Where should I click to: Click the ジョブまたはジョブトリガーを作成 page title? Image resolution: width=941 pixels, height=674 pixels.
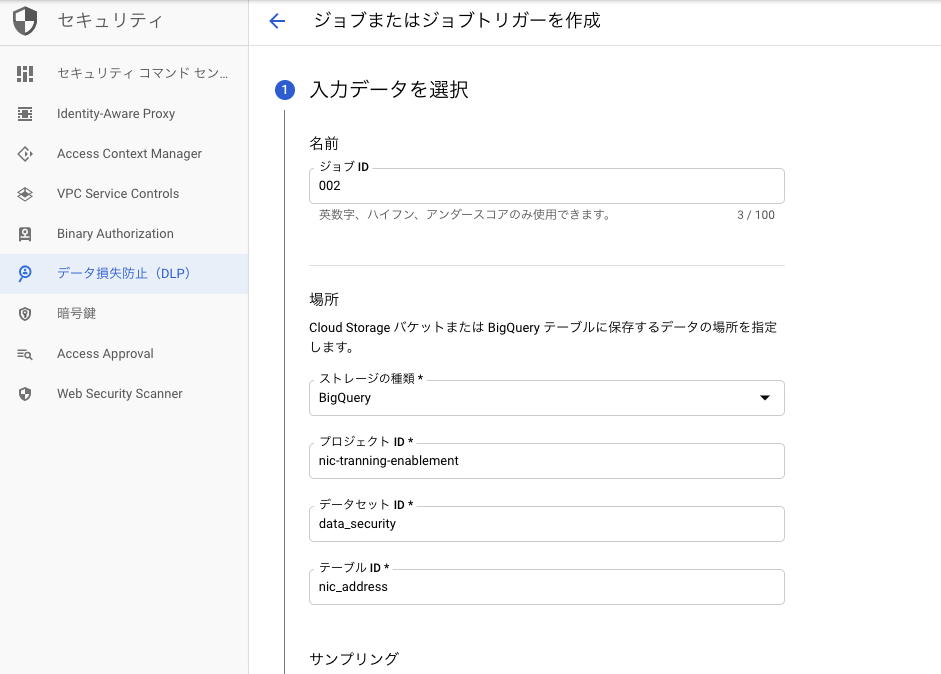457,21
